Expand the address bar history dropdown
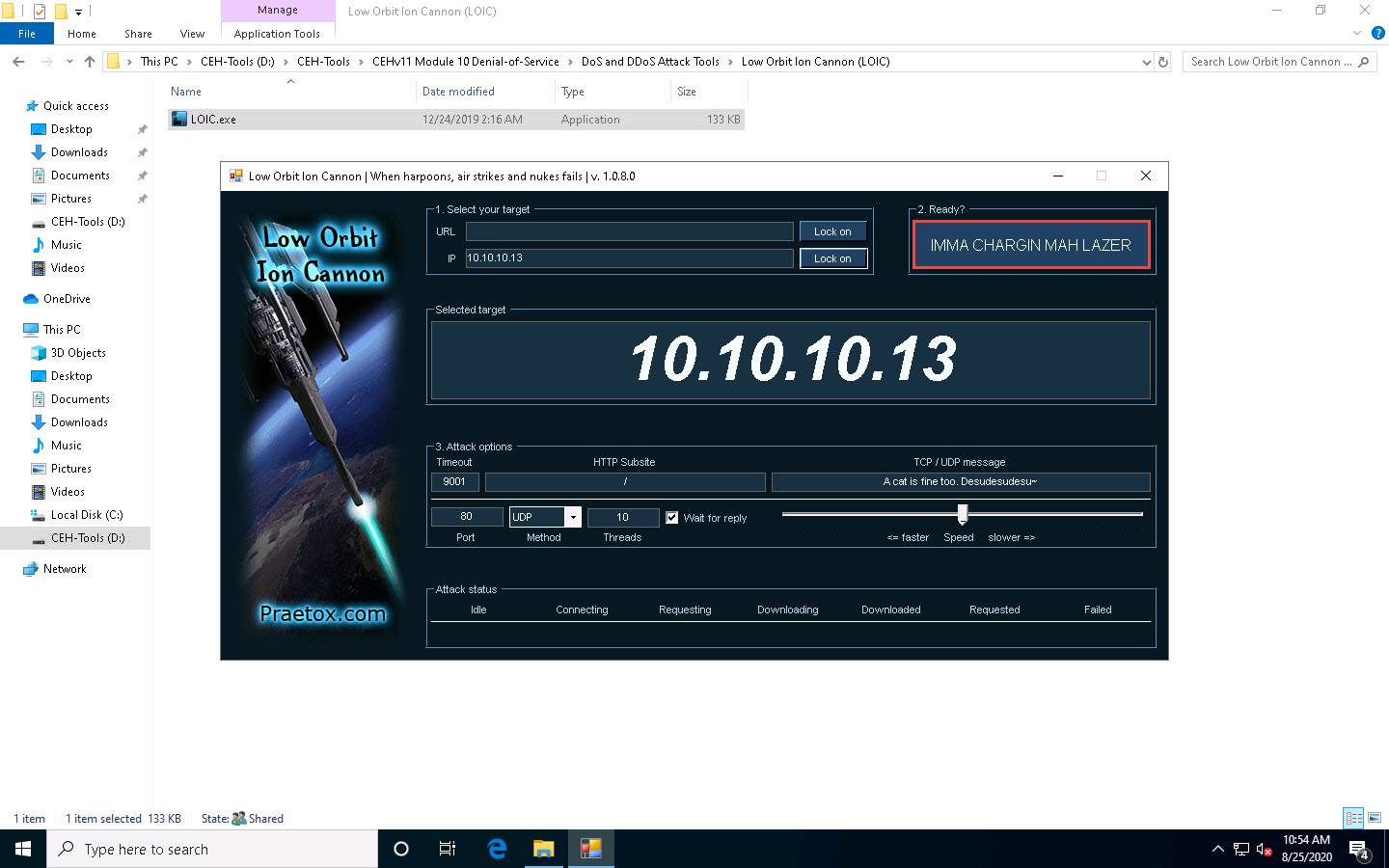 pos(1146,62)
